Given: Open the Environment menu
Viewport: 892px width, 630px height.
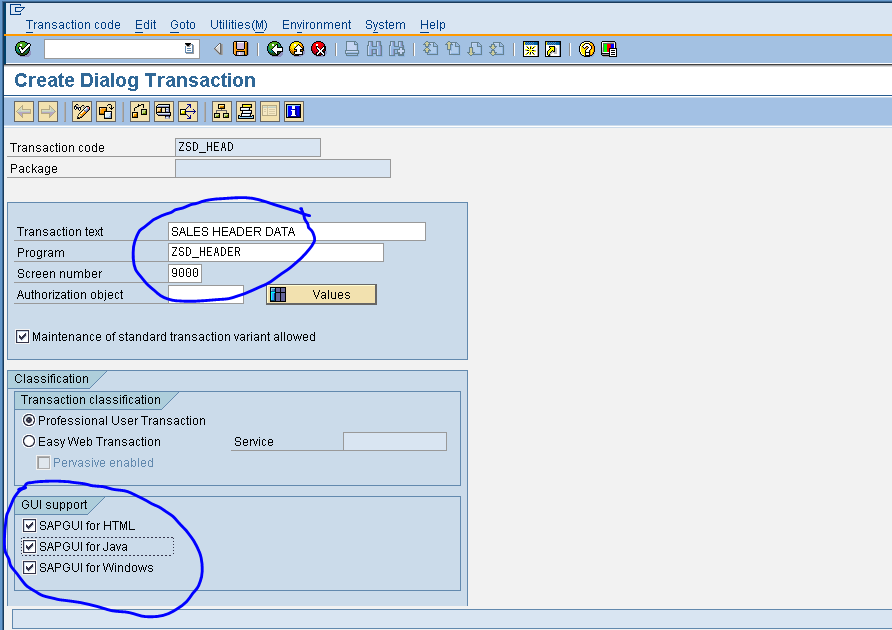Looking at the screenshot, I should [316, 24].
